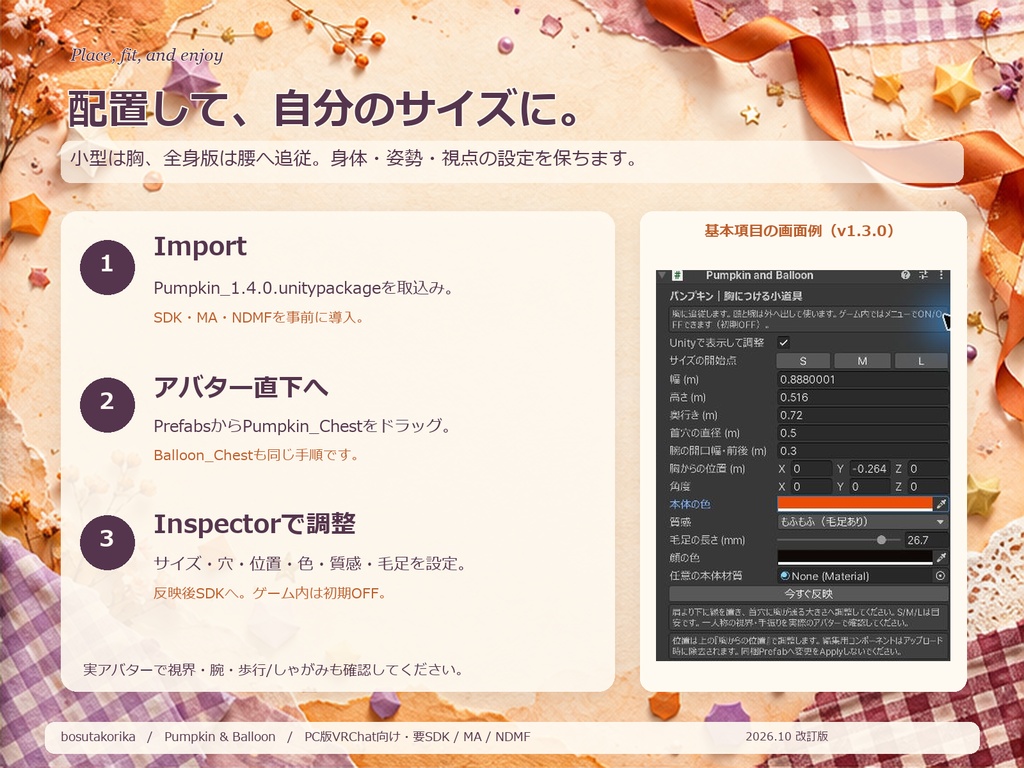The width and height of the screenshot is (1024, 768).
Task: Click the 腕の開口幅・前後 field showing 0.3
Action: (x=862, y=451)
